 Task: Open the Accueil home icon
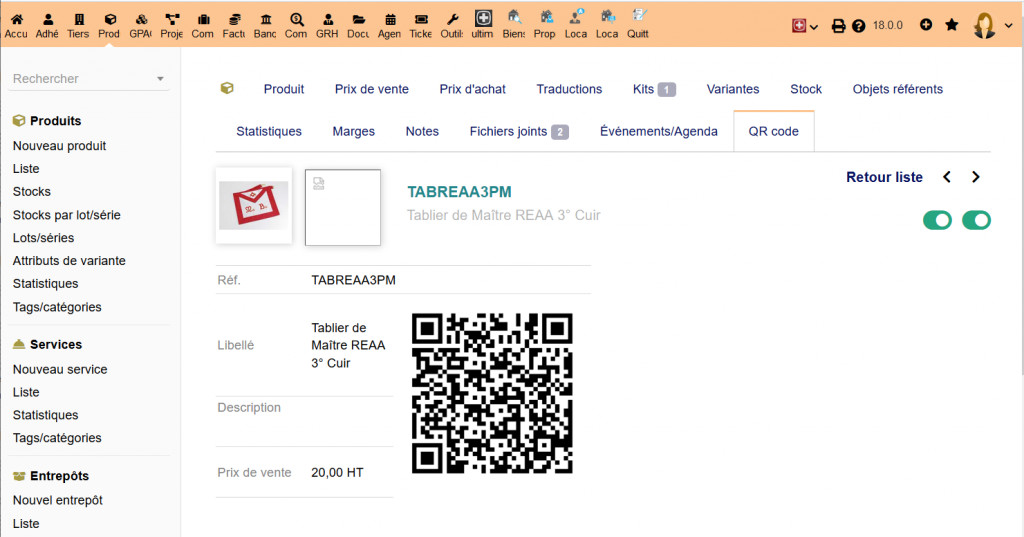(16, 25)
